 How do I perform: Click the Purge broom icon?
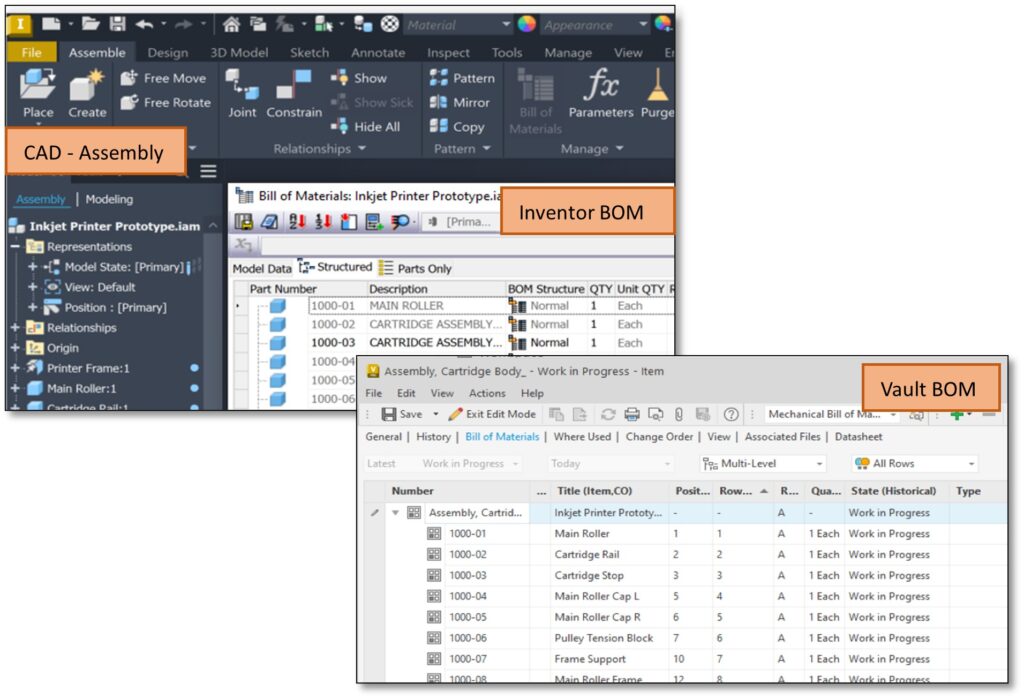(x=657, y=85)
